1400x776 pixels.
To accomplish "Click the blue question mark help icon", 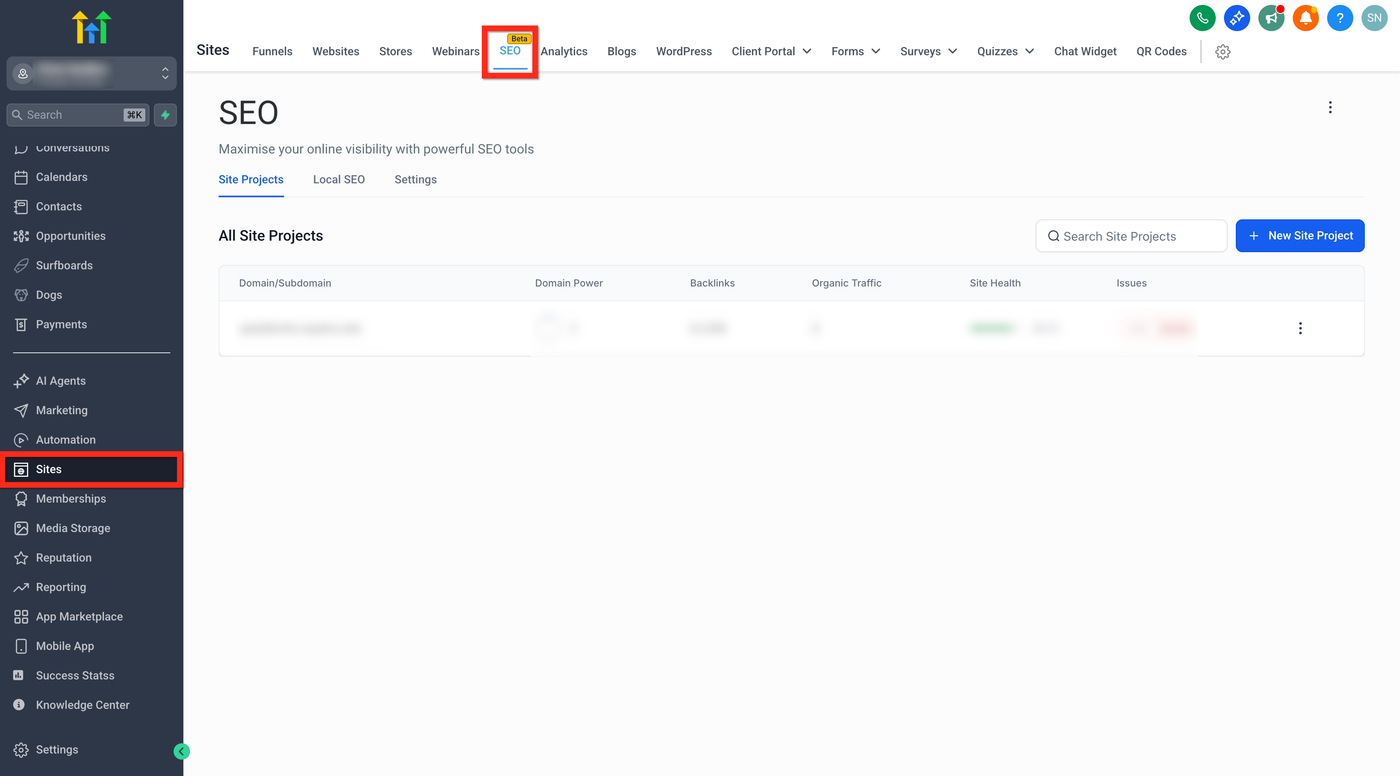I will [1340, 17].
